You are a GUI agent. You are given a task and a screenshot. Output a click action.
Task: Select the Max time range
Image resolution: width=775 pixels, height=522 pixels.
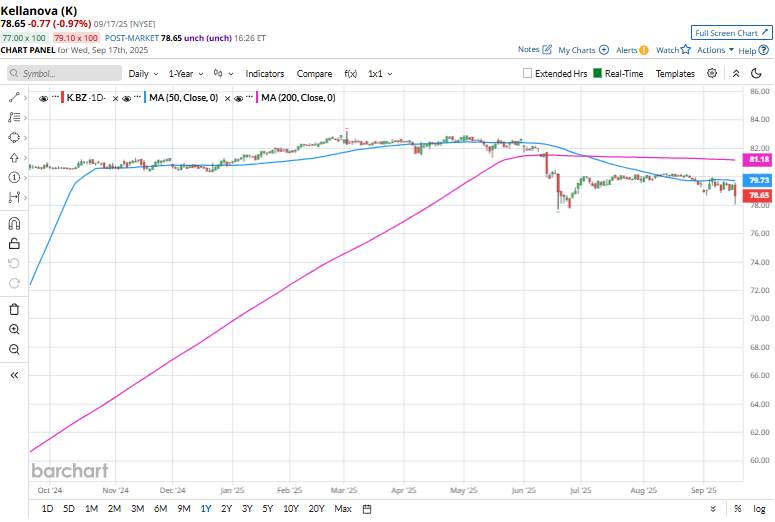click(343, 509)
